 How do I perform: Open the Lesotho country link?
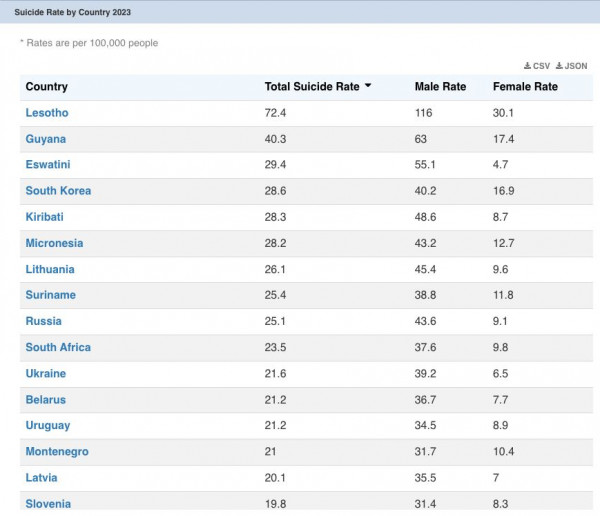point(47,113)
